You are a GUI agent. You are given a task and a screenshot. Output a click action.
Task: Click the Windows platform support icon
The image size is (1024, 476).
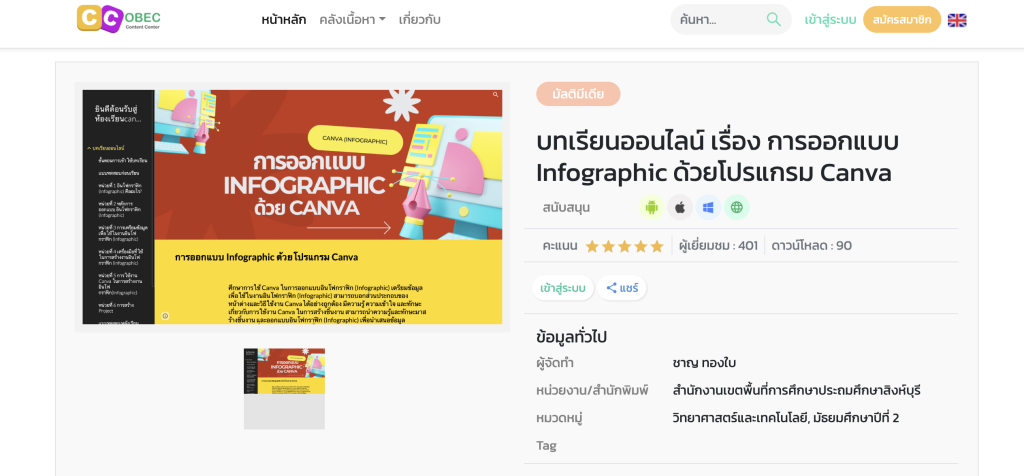(x=708, y=208)
